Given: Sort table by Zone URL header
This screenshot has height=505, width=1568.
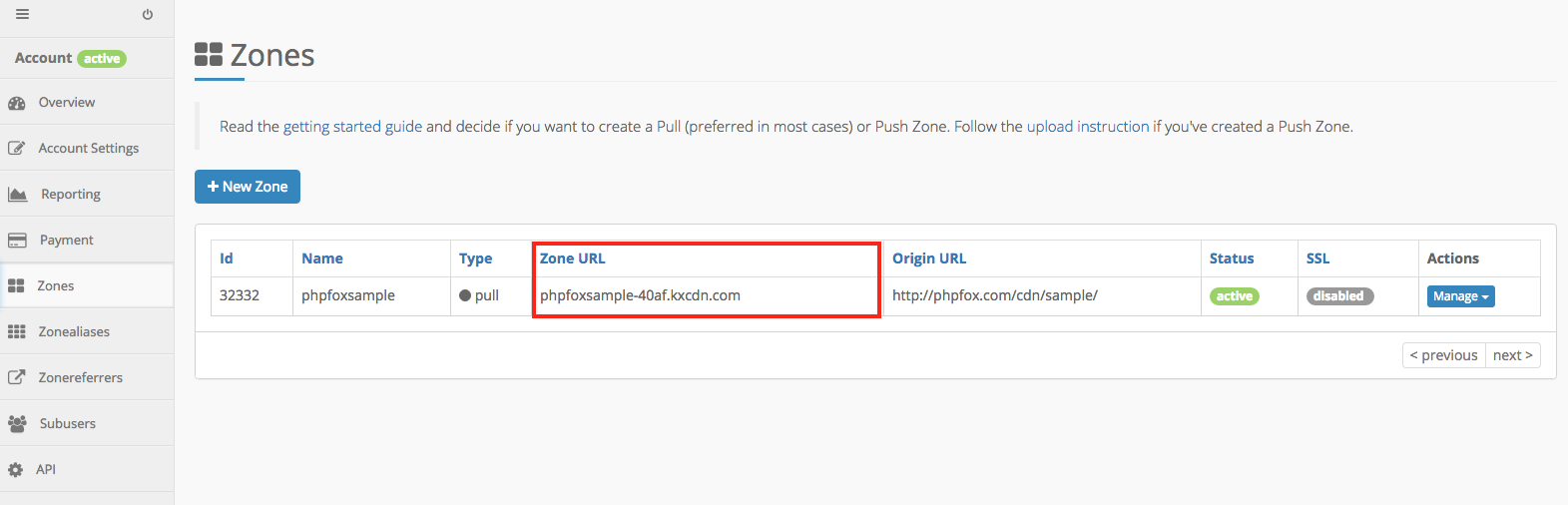Looking at the screenshot, I should click(573, 258).
